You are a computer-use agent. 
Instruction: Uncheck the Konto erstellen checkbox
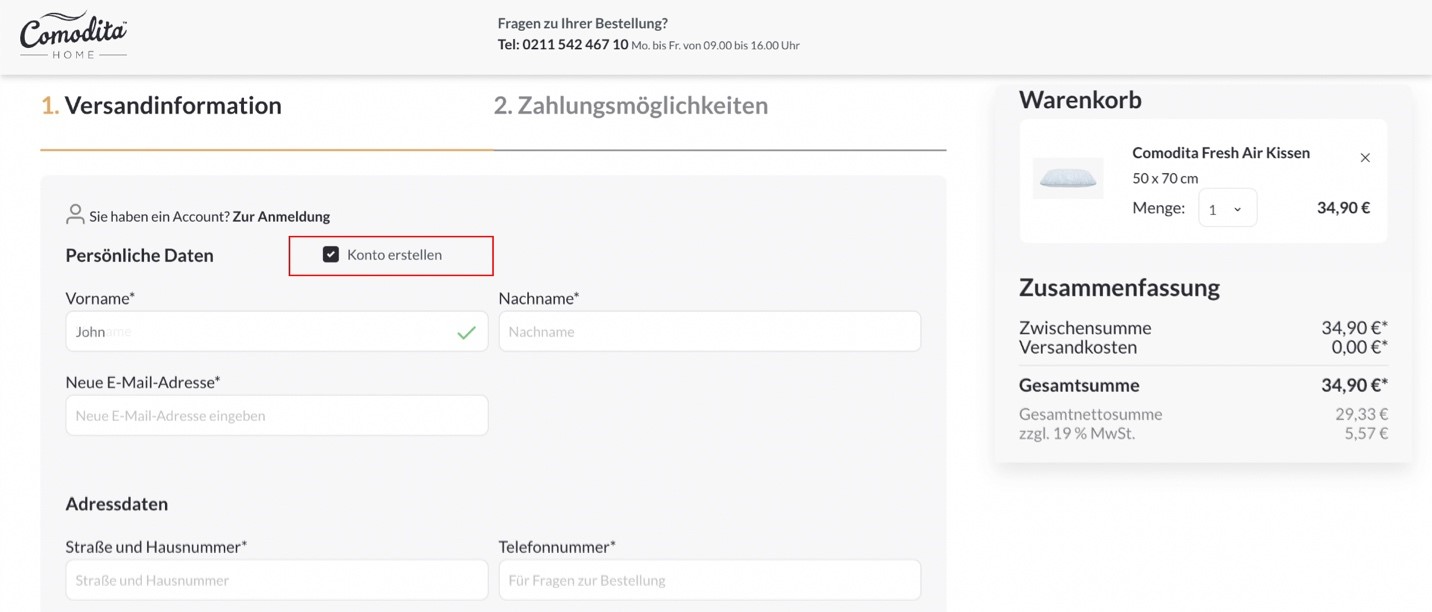(331, 255)
